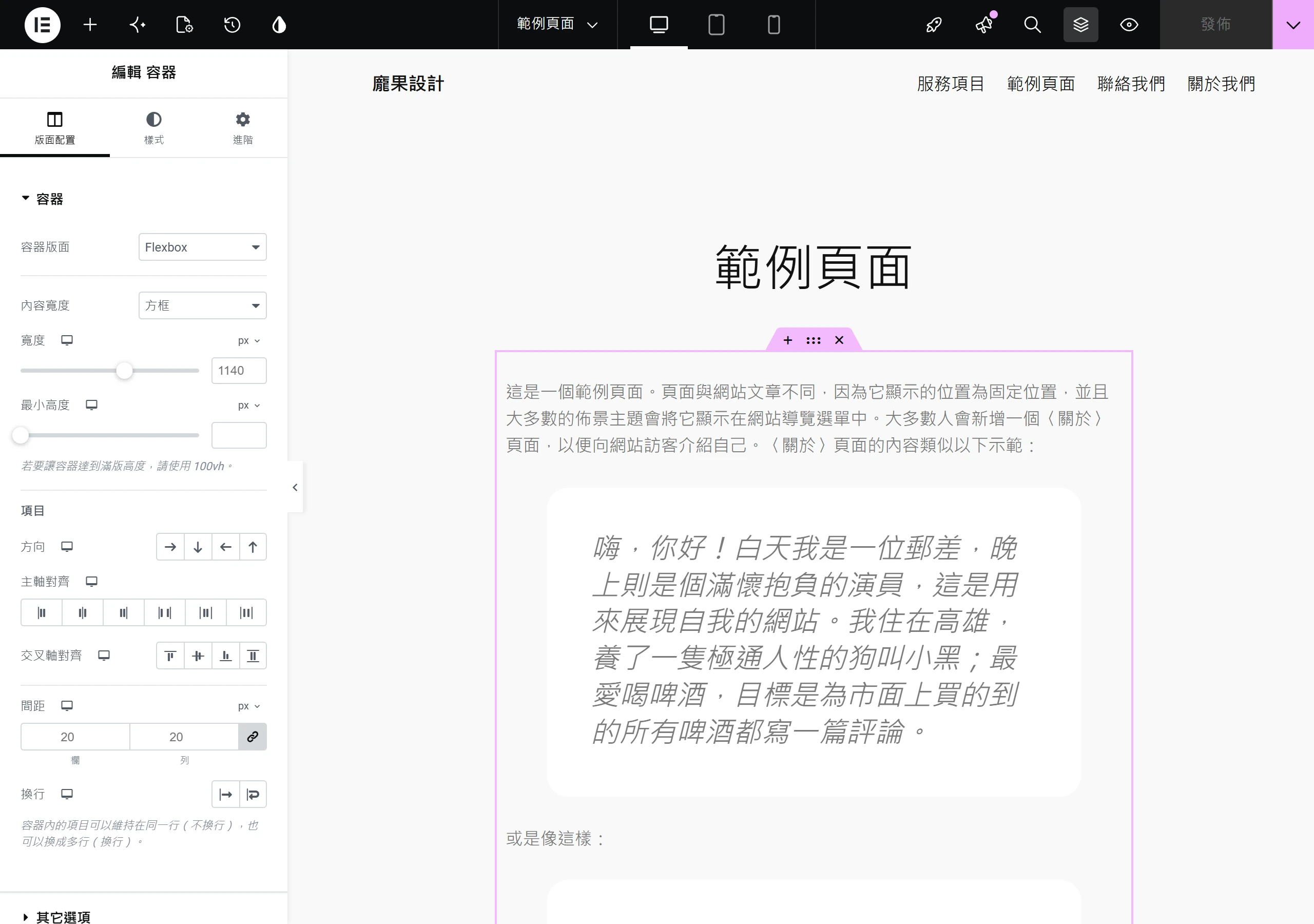Change 寬度 unit px dropdown
Screen dimensions: 1314x924
point(249,341)
